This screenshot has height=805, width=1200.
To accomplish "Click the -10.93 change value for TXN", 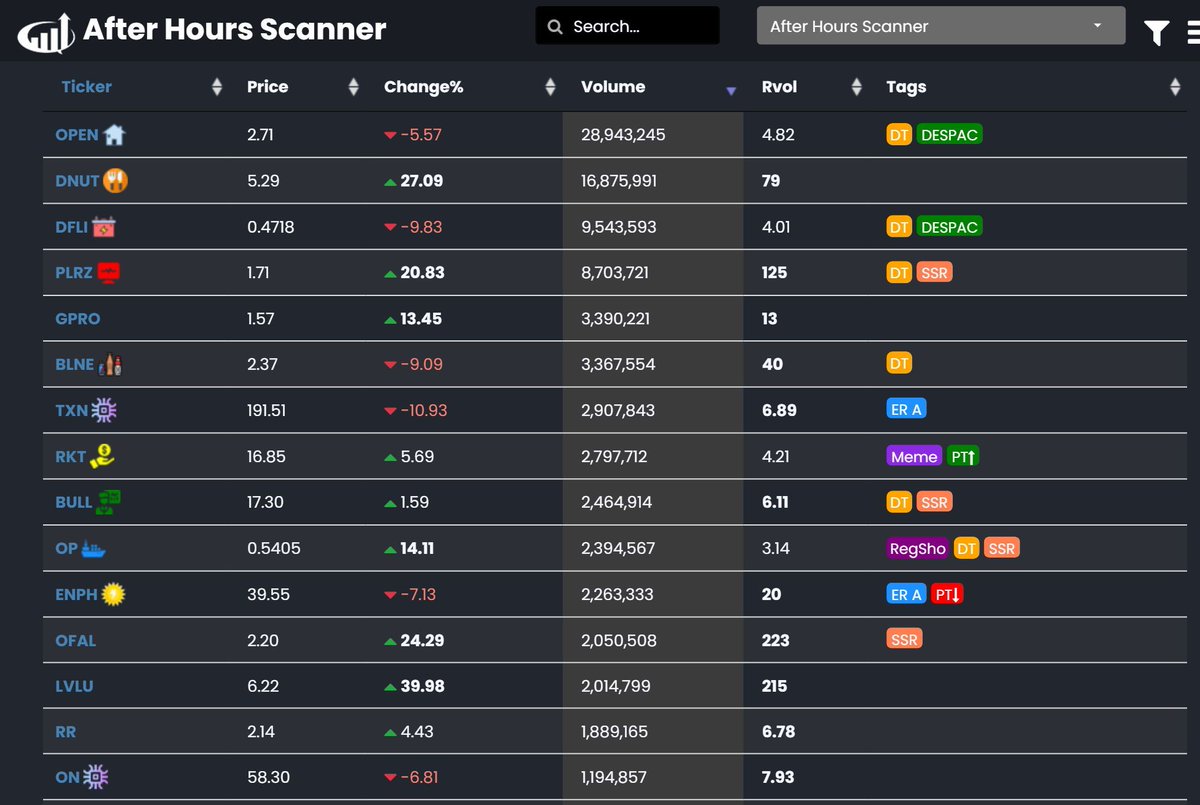I will (424, 410).
